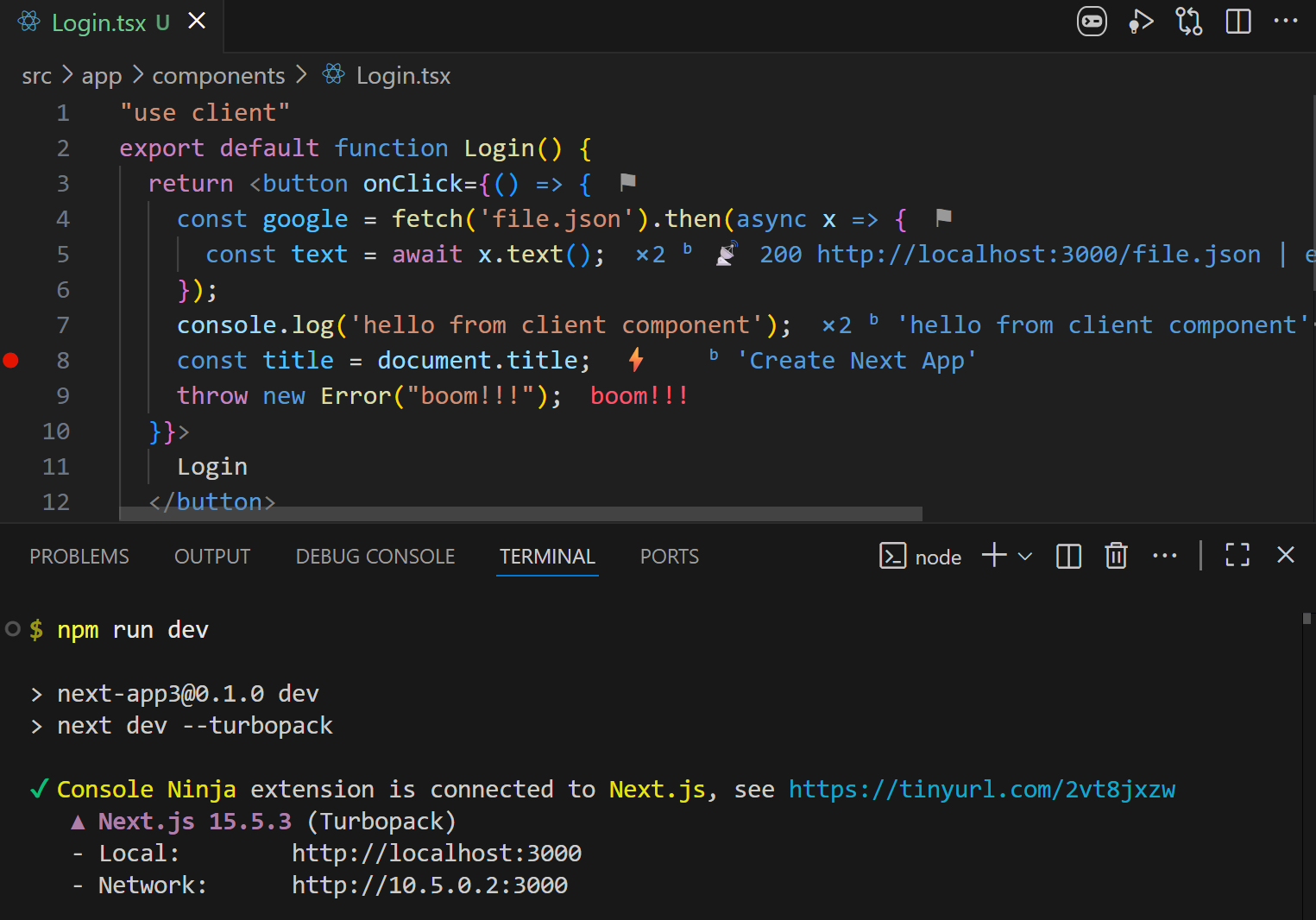The image size is (1316, 920).
Task: Split the terminal pane
Action: click(1068, 557)
